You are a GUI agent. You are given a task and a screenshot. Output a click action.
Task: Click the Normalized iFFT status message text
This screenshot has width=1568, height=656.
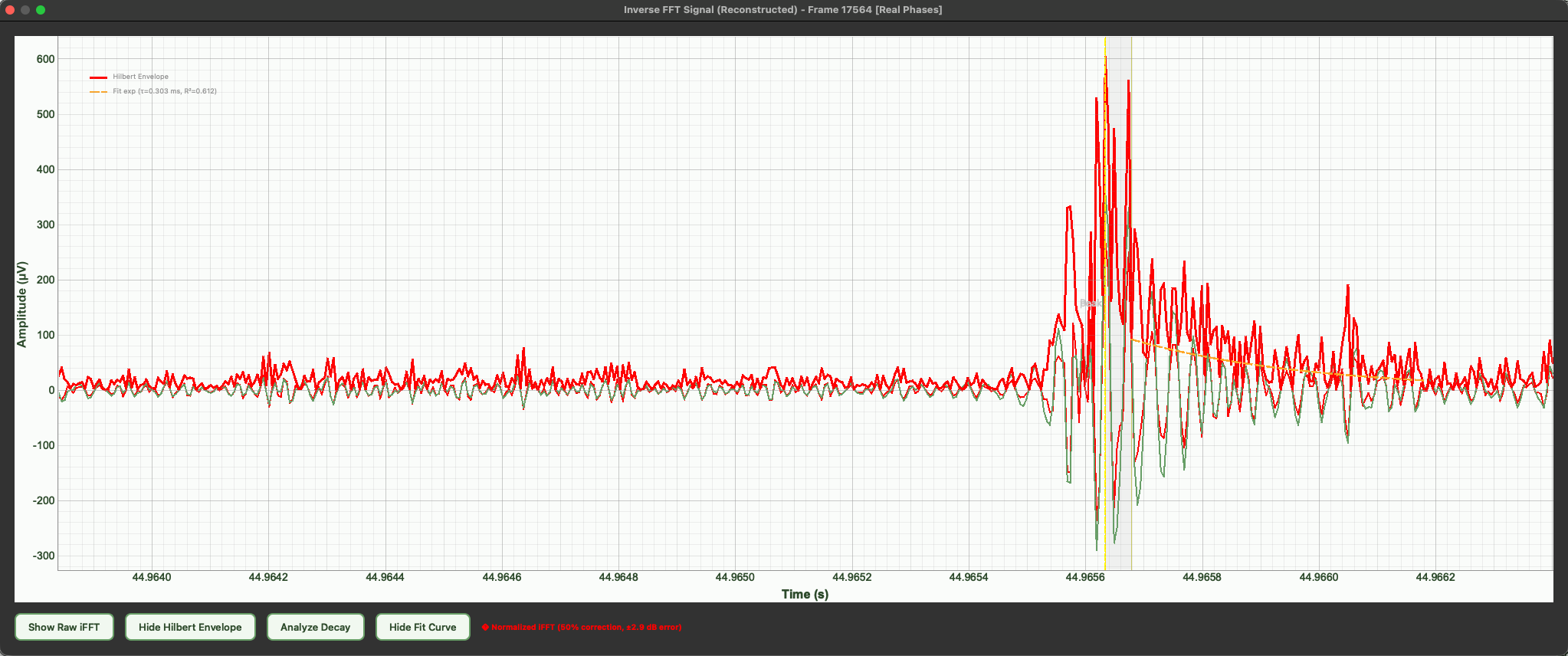(586, 627)
